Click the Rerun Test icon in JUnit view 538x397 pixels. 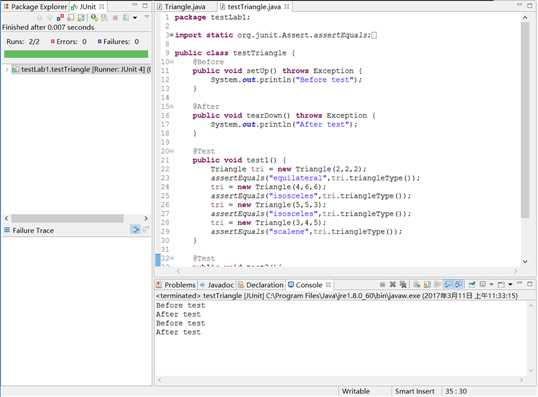(93, 17)
